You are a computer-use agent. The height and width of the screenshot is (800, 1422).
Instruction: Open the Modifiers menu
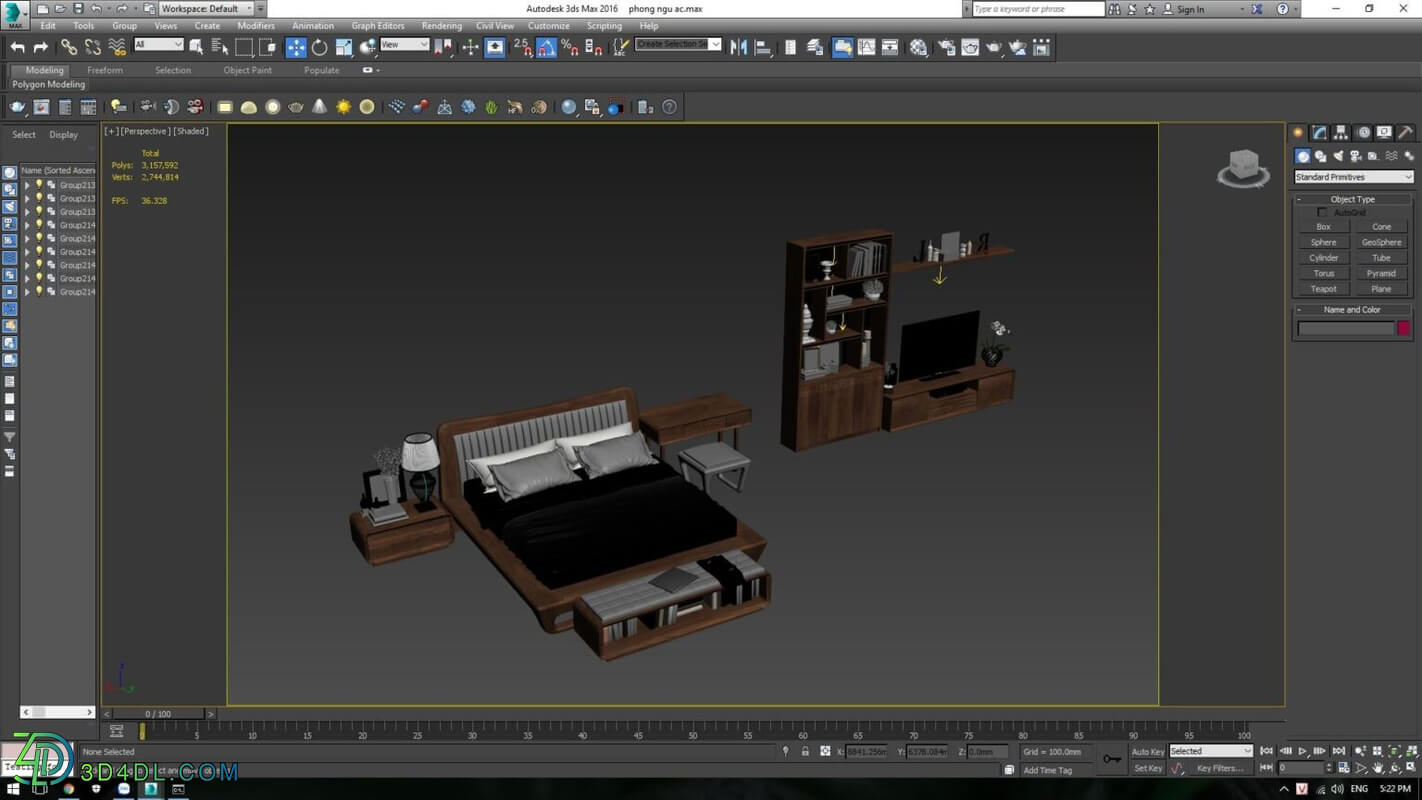[x=255, y=26]
